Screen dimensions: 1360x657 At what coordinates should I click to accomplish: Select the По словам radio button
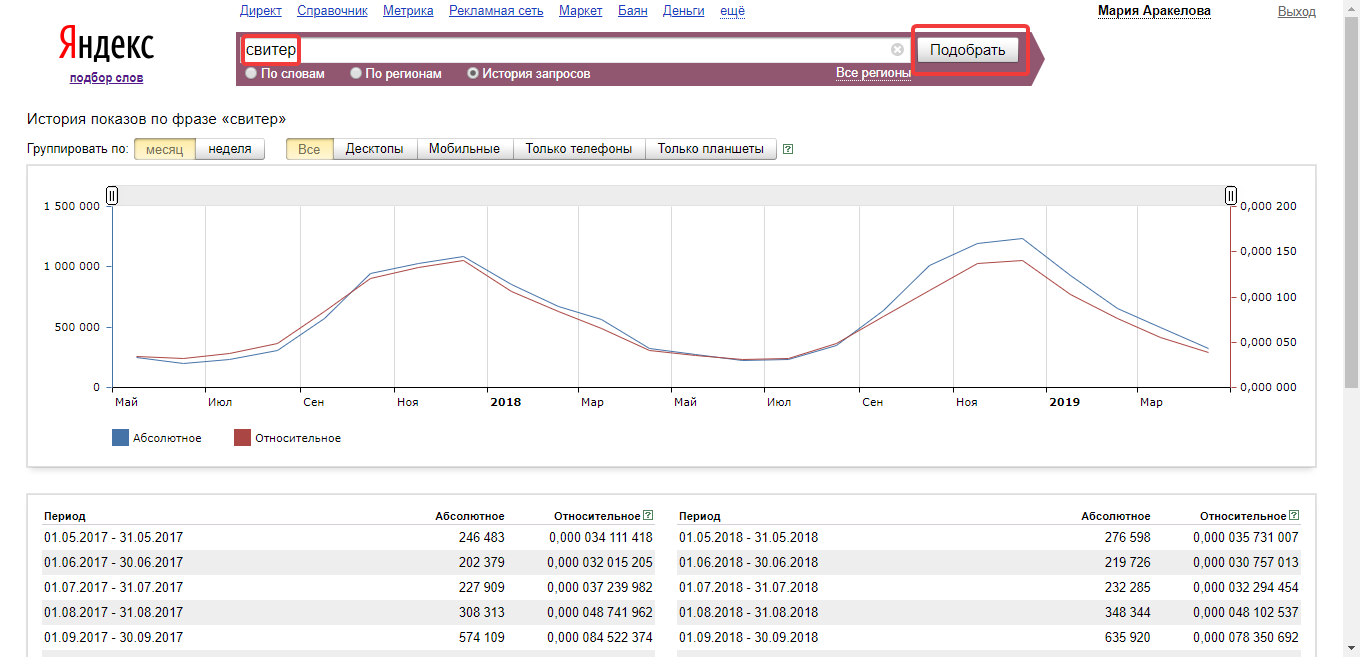(251, 74)
